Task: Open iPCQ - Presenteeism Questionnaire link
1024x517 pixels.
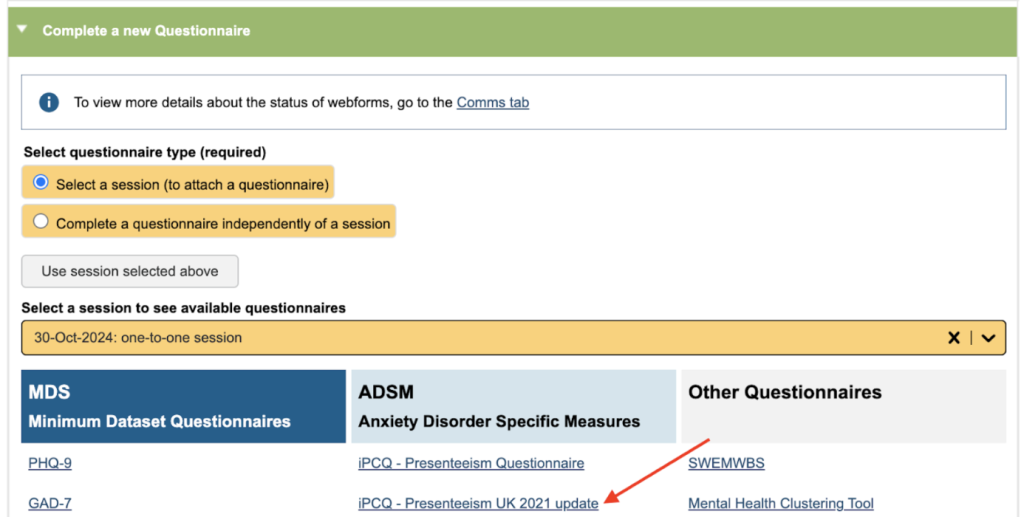Action: click(x=471, y=463)
